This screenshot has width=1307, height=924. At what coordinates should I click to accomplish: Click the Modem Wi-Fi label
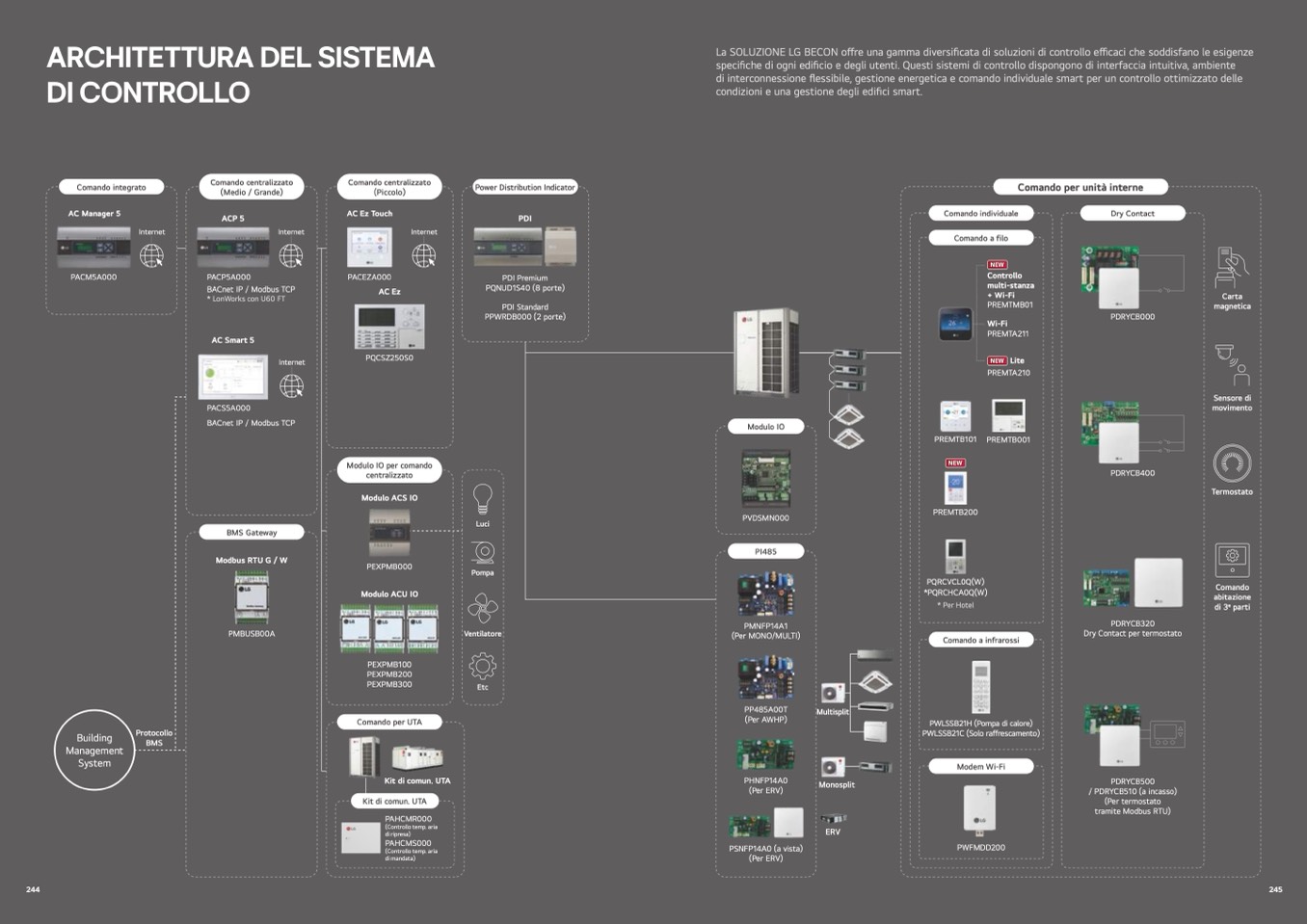[x=980, y=767]
